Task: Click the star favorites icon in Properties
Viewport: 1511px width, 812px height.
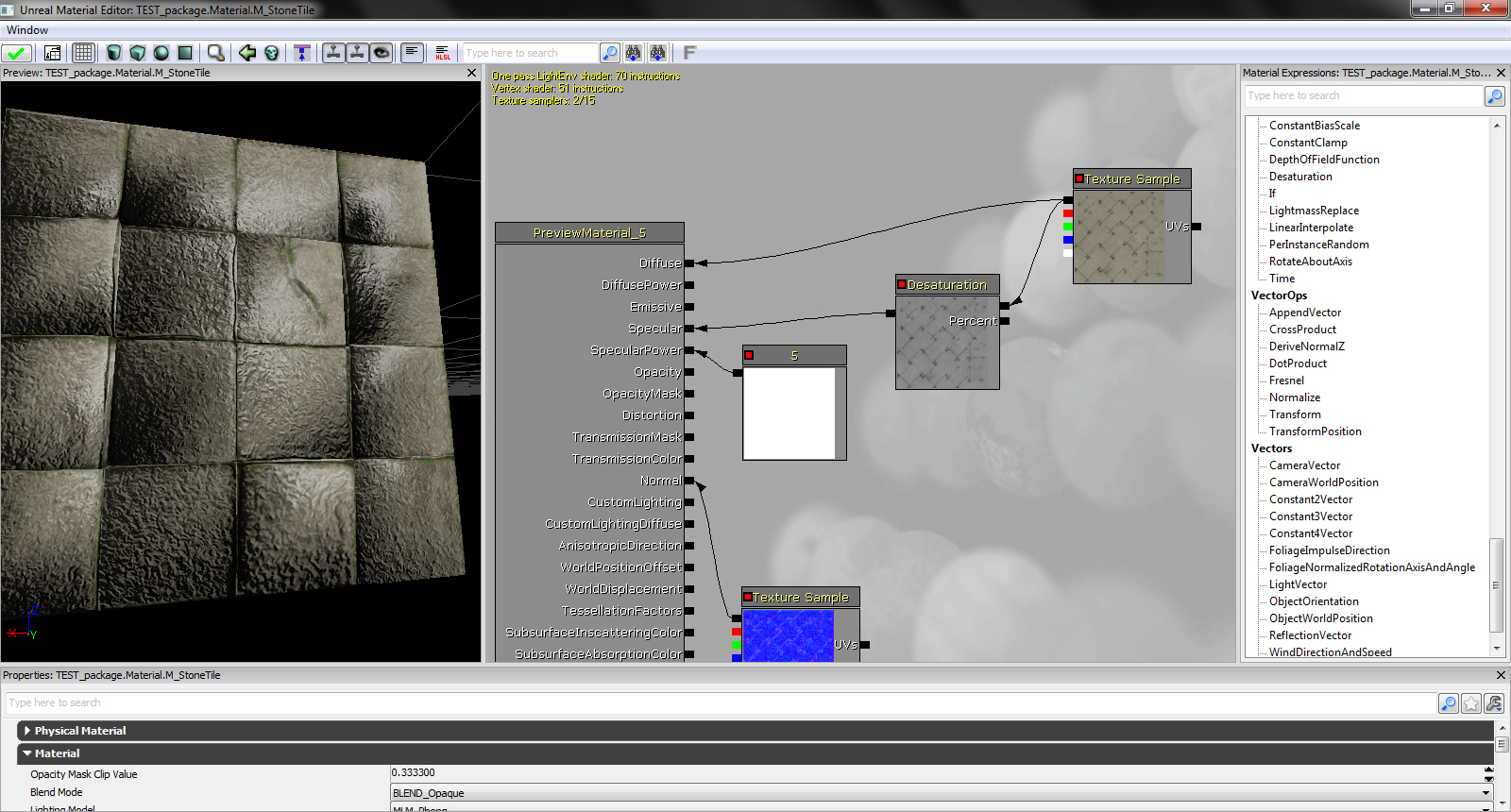Action: (1471, 703)
